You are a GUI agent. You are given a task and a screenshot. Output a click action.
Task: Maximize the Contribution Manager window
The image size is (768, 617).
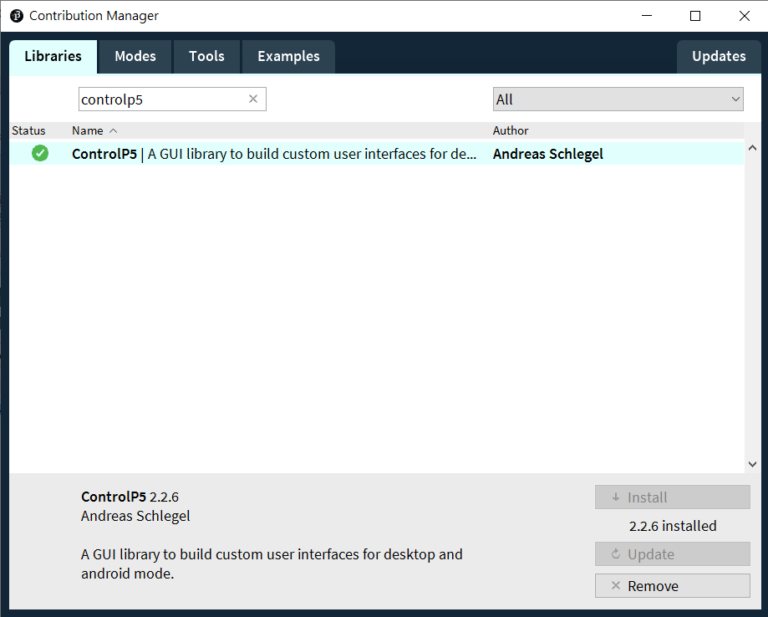(695, 16)
